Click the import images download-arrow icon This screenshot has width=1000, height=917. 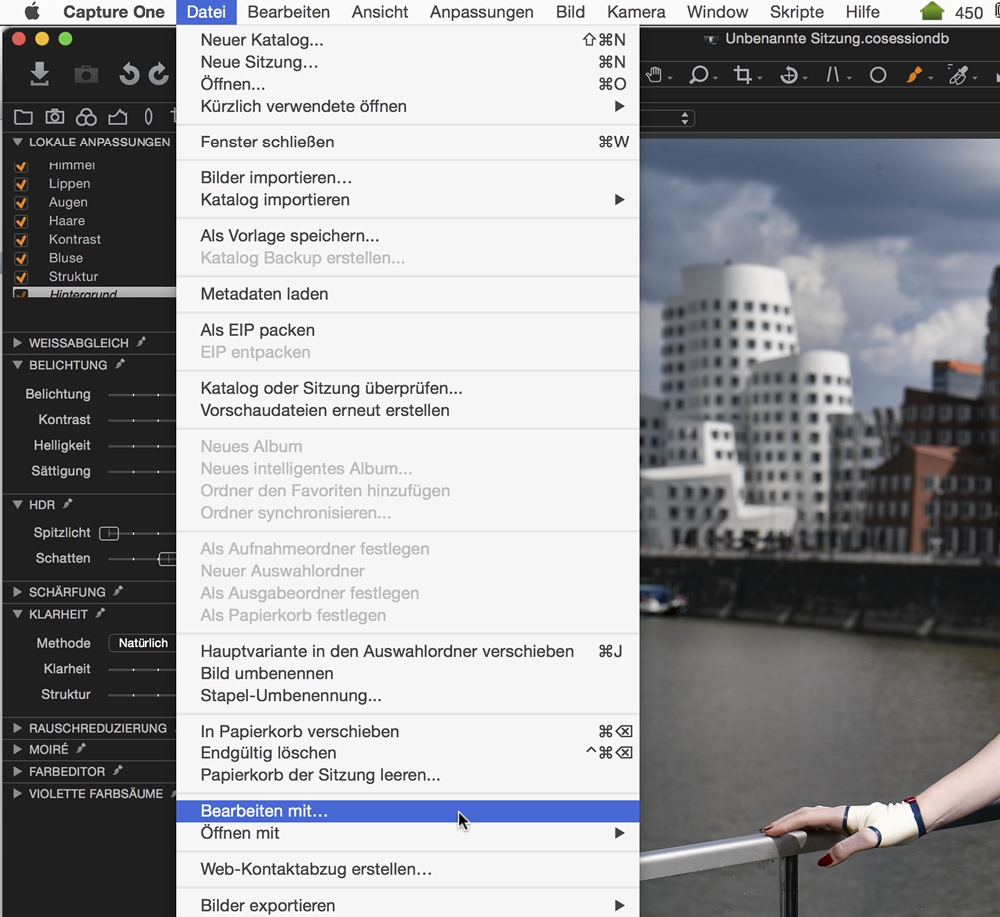(40, 74)
